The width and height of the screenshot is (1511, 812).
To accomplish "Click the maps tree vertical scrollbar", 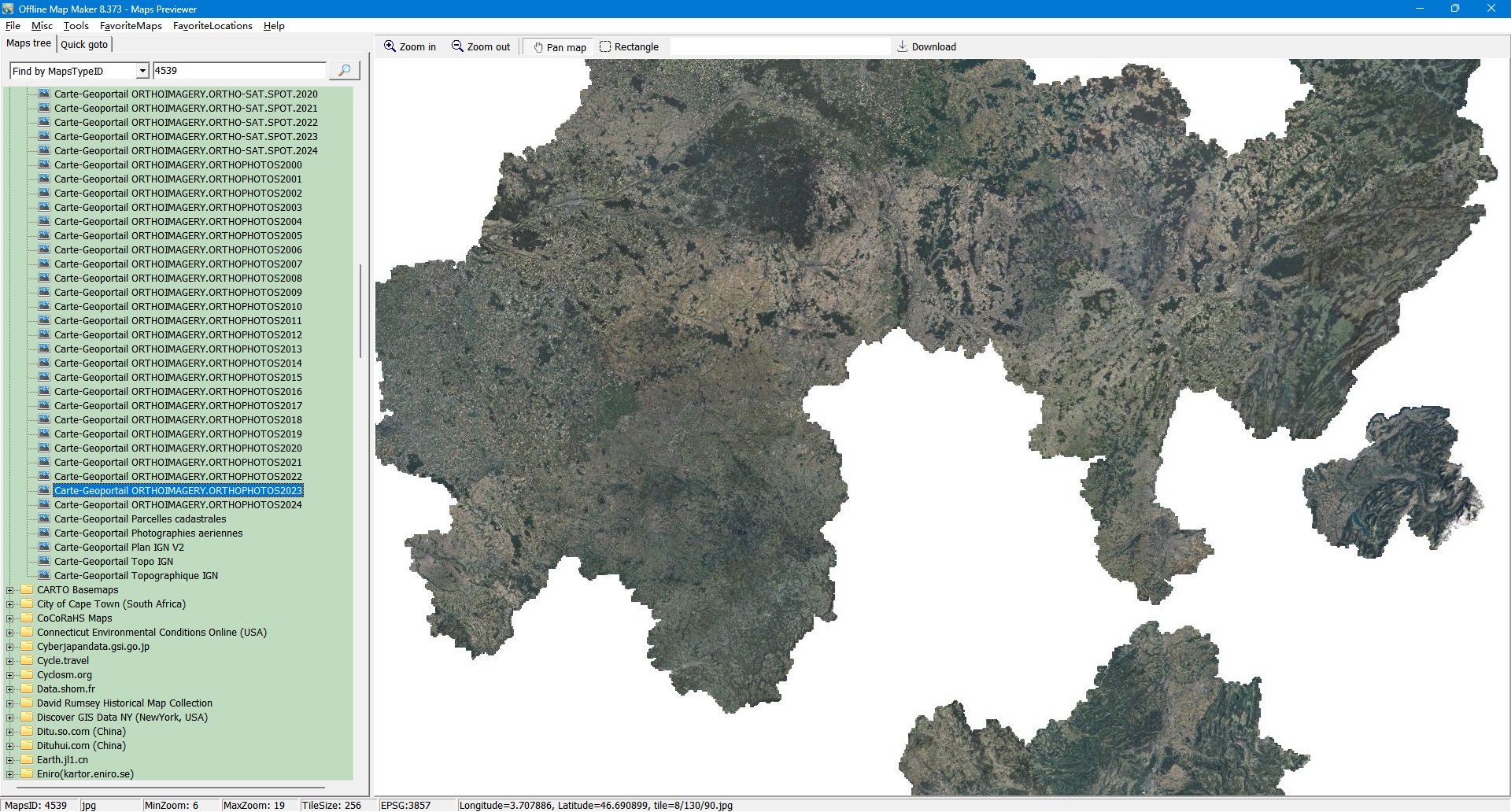I will 360,311.
